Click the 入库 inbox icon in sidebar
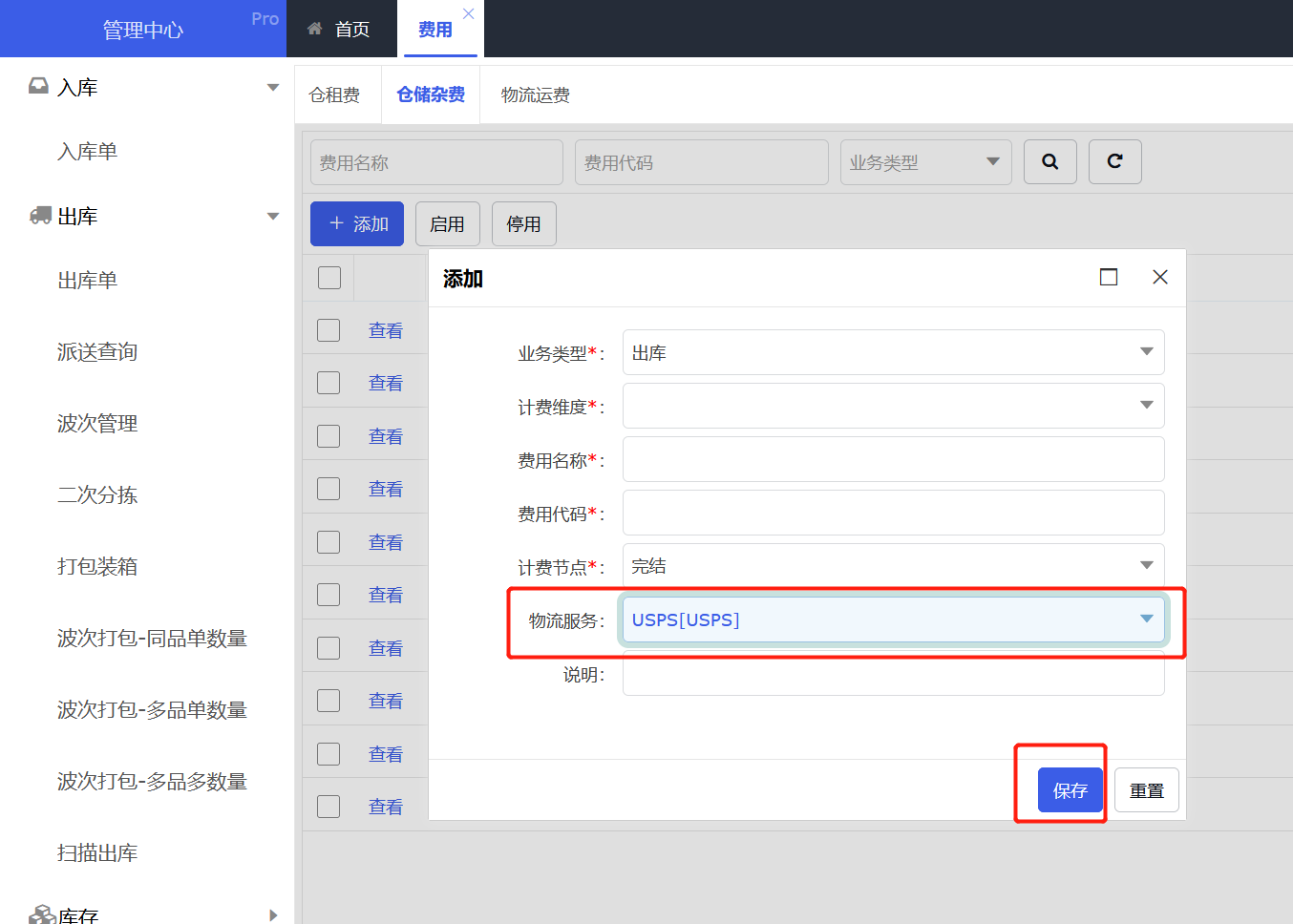Image resolution: width=1293 pixels, height=924 pixels. pos(38,86)
